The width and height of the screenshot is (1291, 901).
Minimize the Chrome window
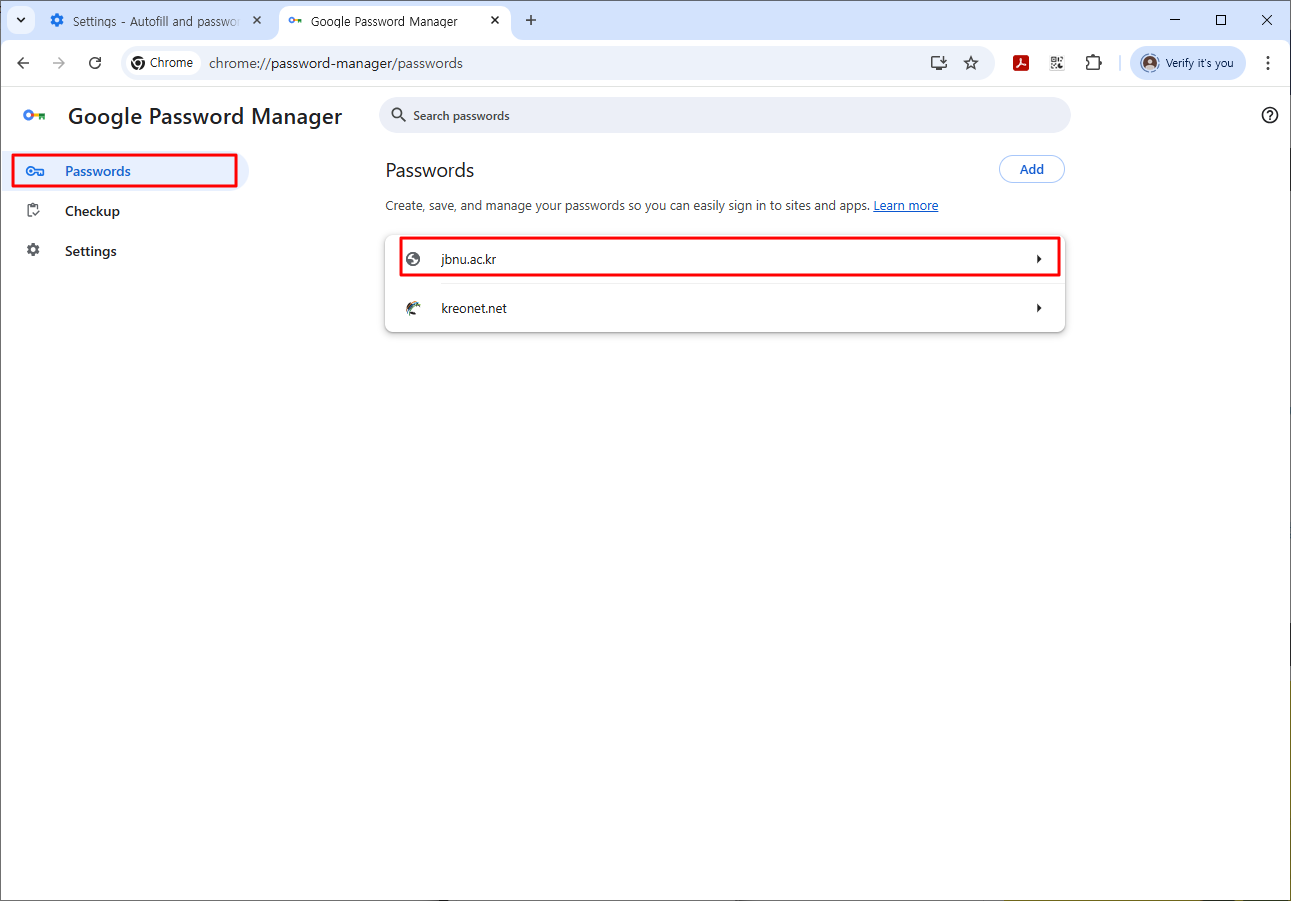1175,20
